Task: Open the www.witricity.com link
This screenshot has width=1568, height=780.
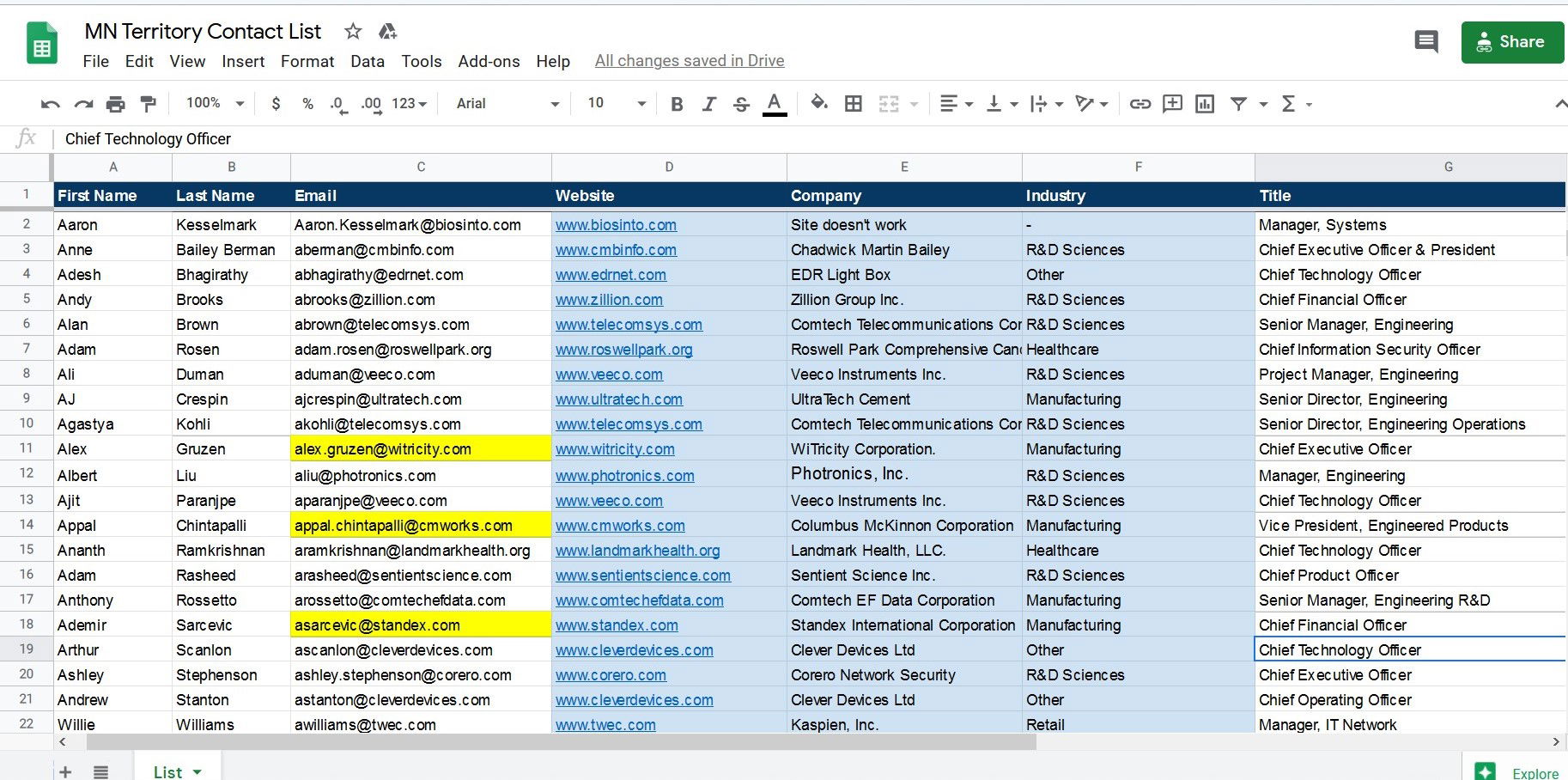Action: tap(615, 449)
